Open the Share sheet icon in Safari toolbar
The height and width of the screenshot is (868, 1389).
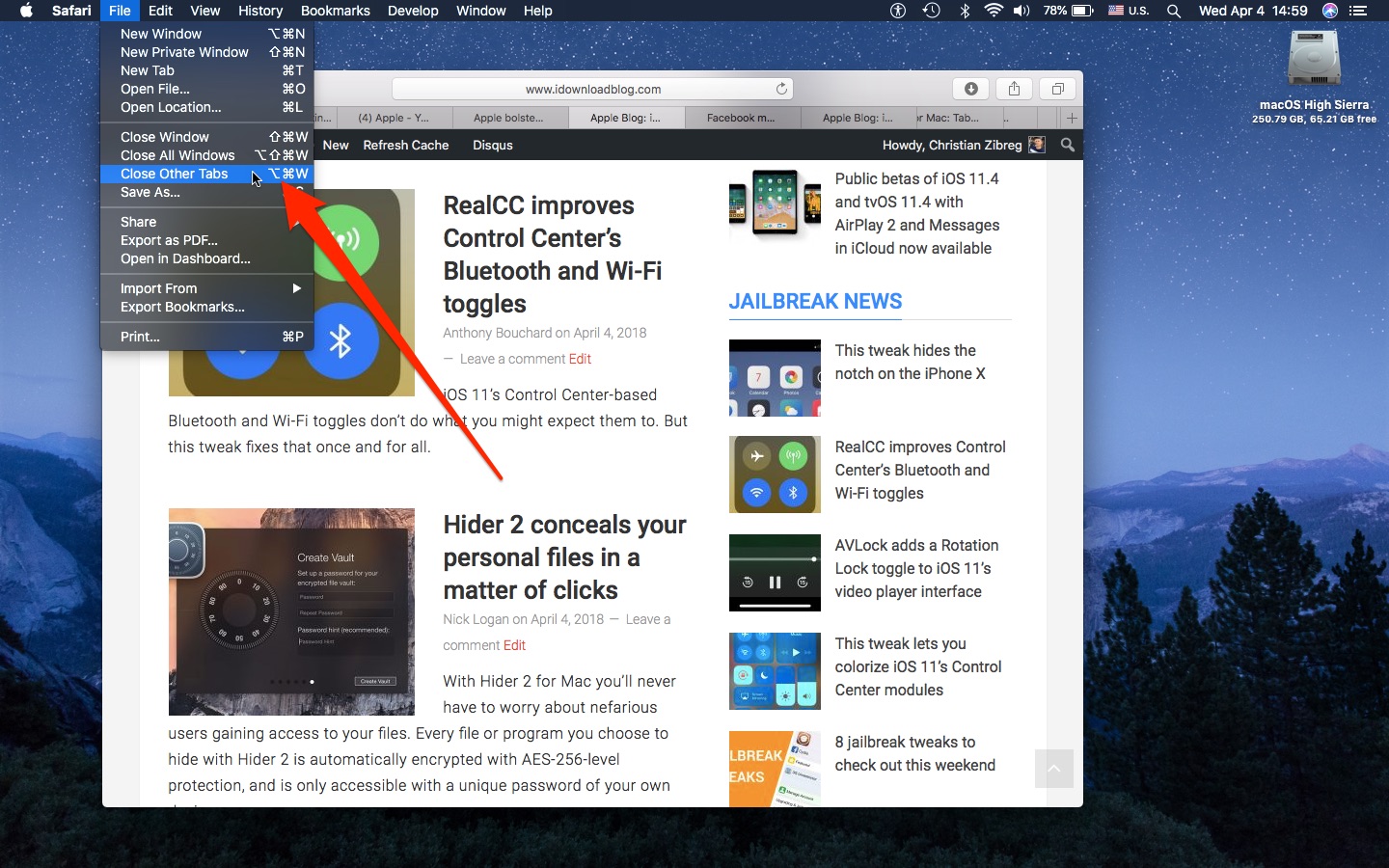[x=1014, y=89]
